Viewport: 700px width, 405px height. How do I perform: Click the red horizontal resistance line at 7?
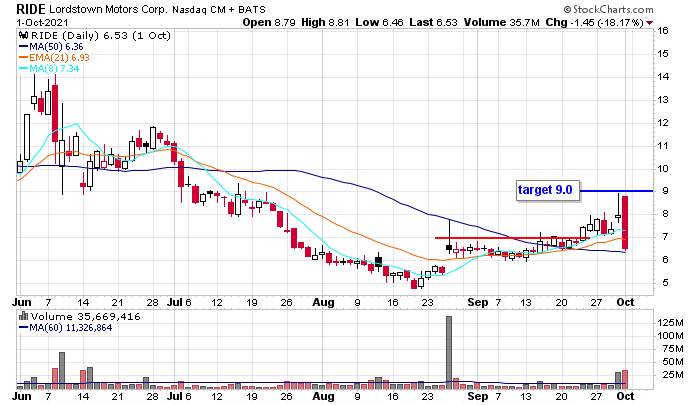click(510, 238)
